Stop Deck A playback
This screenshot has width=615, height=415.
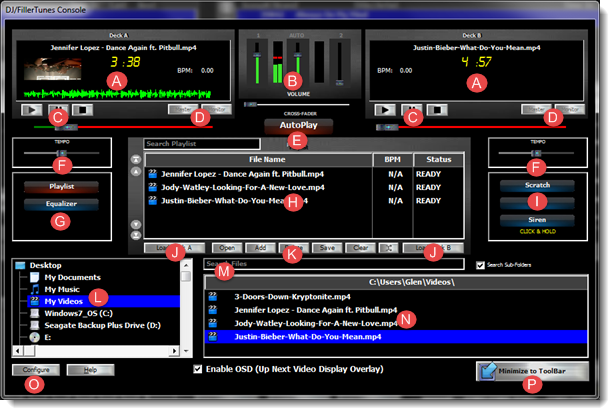coord(83,110)
